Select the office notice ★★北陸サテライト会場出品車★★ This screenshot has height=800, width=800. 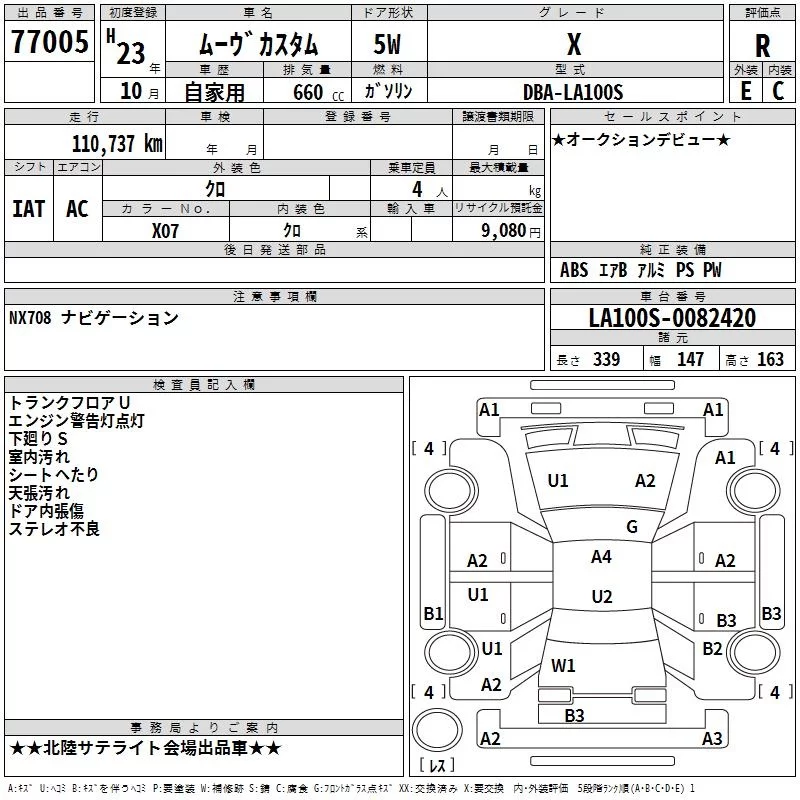145,748
